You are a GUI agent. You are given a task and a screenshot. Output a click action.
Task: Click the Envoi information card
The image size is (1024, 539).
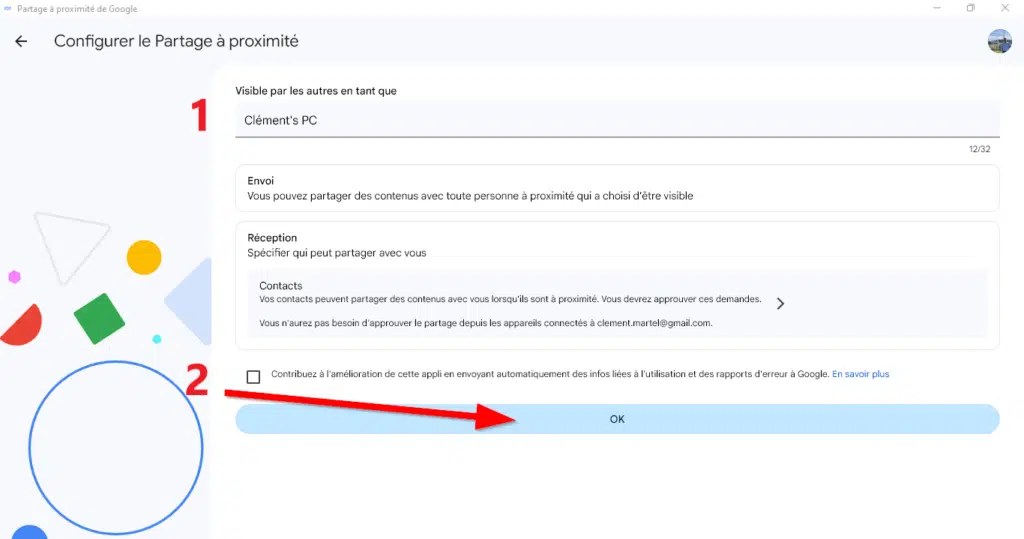617,188
